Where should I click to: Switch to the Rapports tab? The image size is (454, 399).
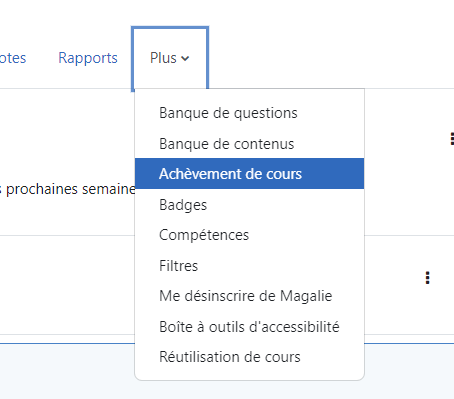(88, 58)
